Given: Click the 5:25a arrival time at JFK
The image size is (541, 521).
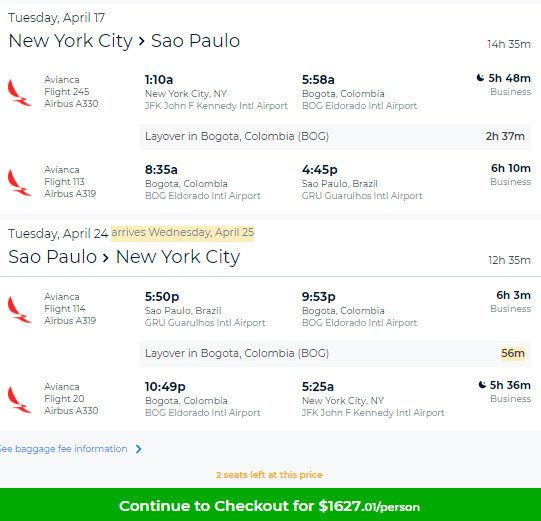Looking at the screenshot, I should pos(318,386).
